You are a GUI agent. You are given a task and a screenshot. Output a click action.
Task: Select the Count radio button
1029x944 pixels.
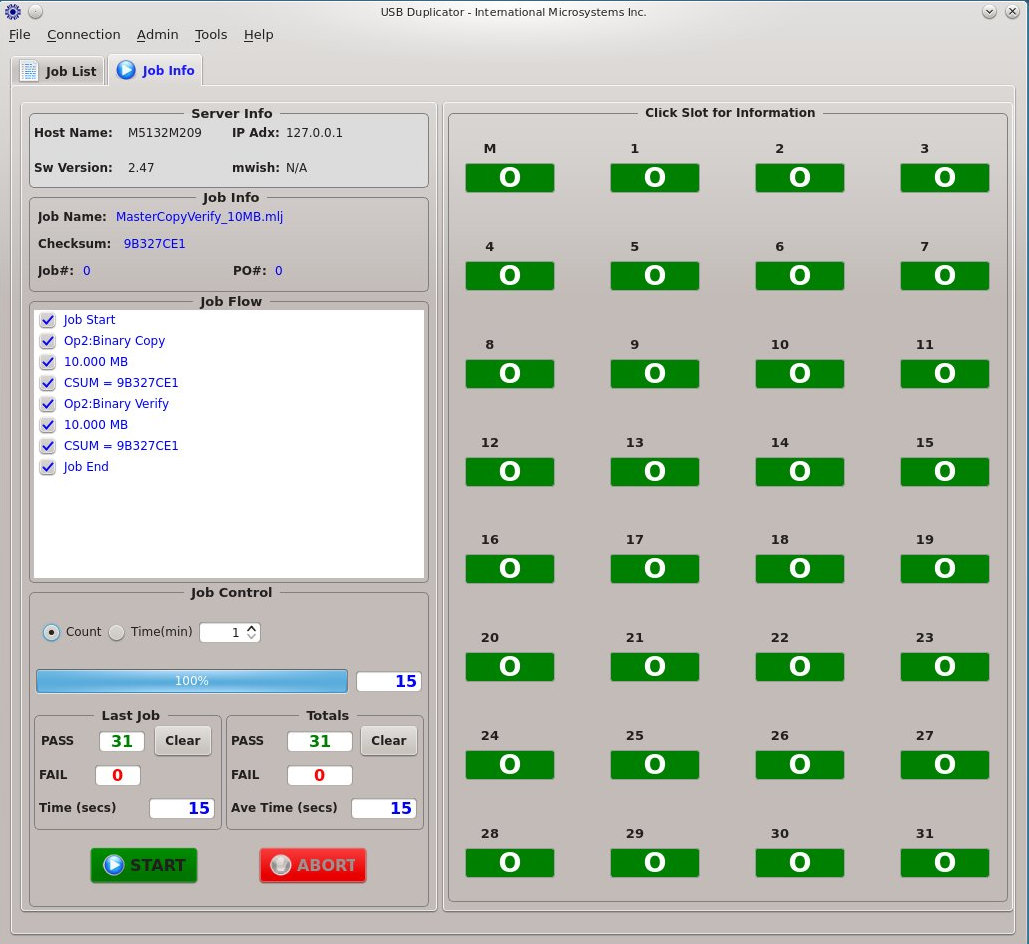tap(51, 632)
